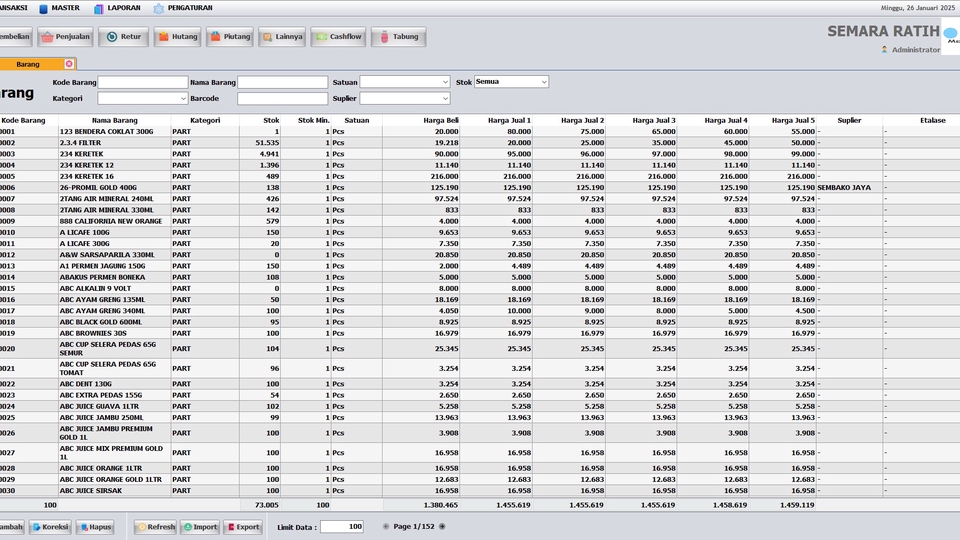Viewport: 960px width, 540px height.
Task: Click the Hapus button
Action: click(x=95, y=527)
